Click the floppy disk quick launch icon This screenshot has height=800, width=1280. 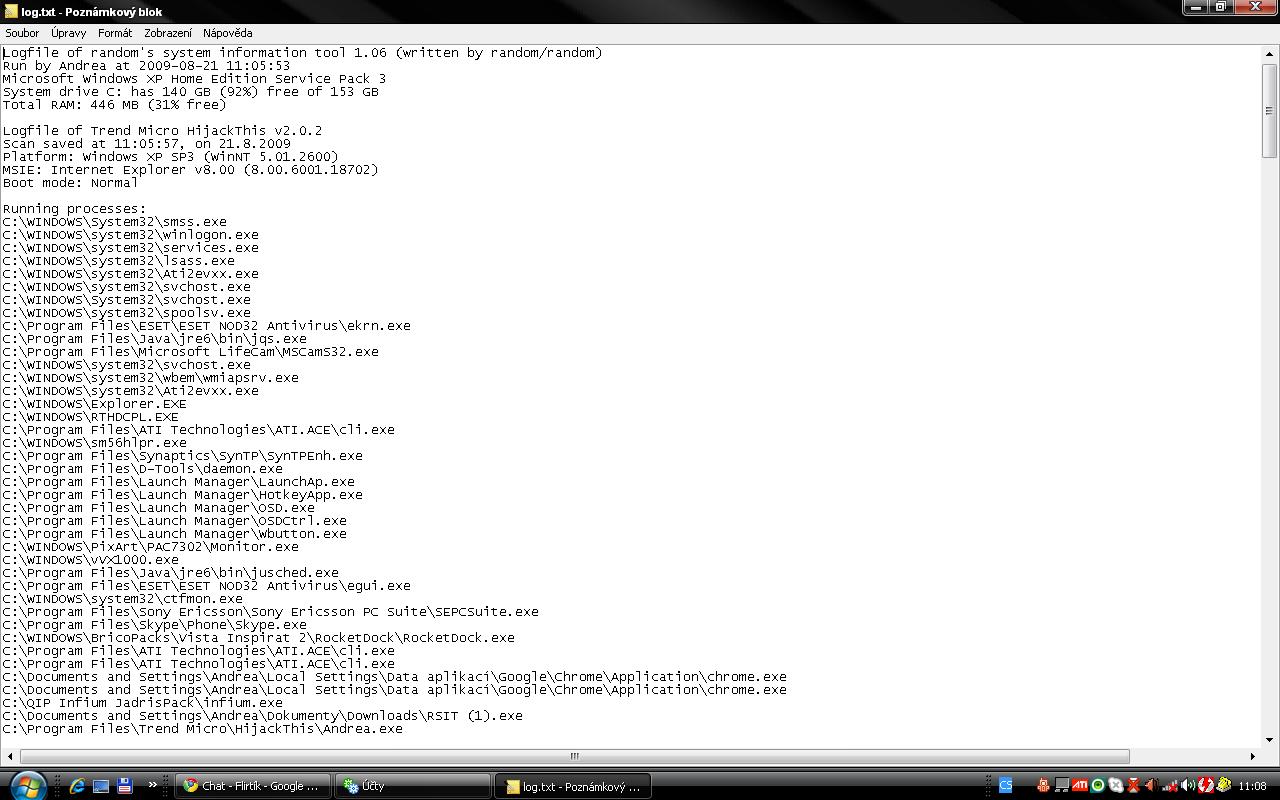pos(125,786)
